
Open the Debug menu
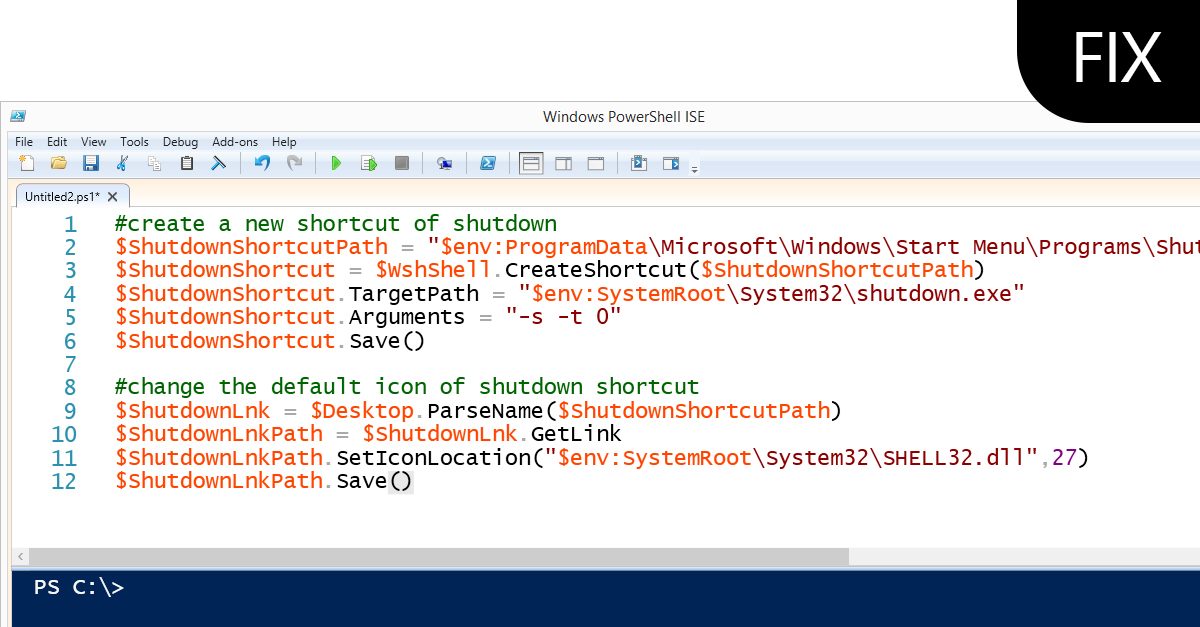pos(180,141)
